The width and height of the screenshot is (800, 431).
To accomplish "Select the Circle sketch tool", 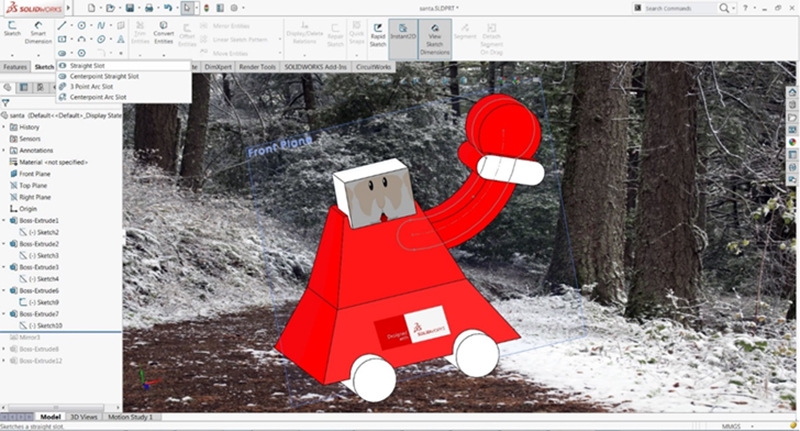I will [x=82, y=26].
